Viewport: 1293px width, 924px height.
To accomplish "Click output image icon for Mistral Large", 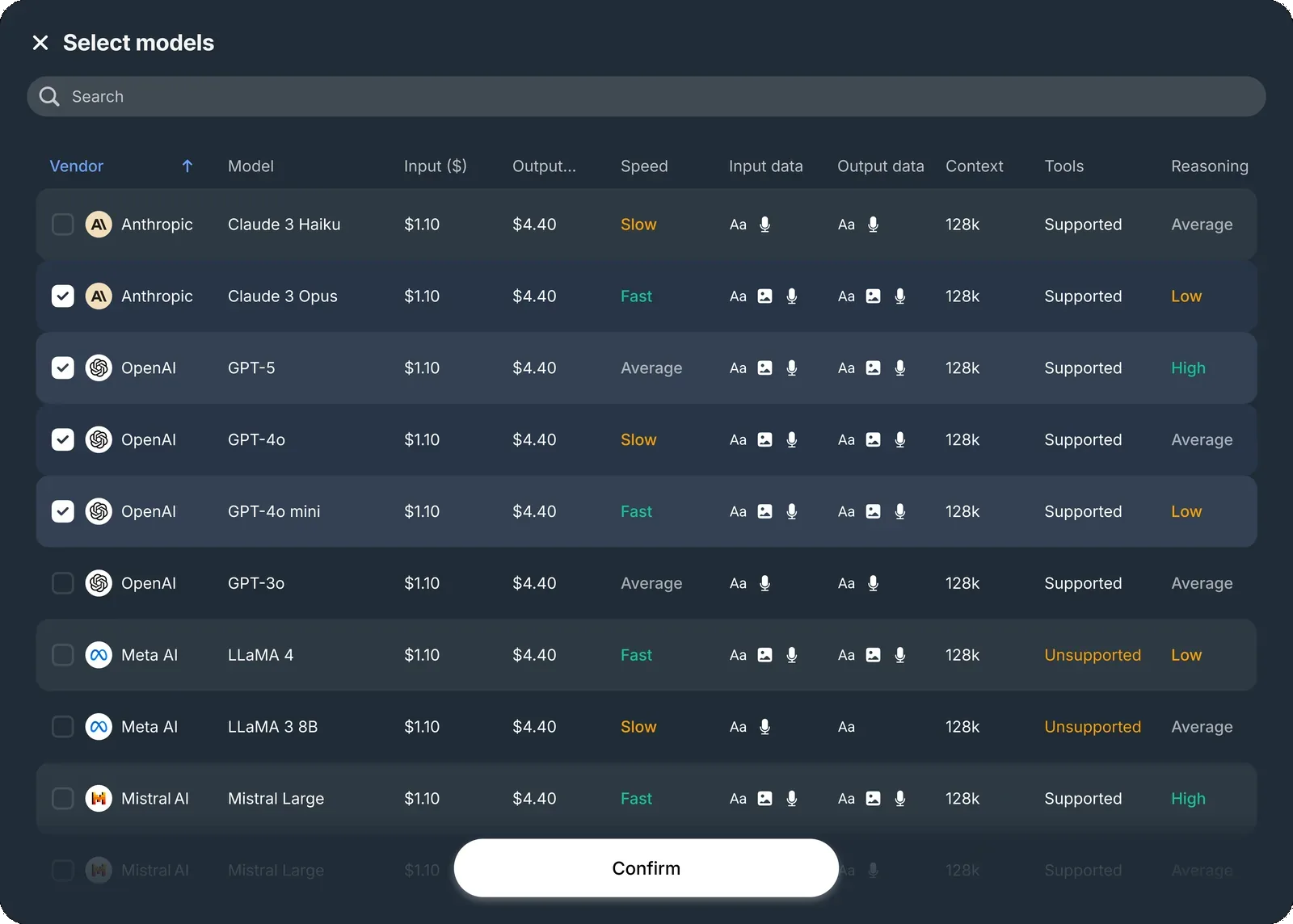I will (874, 799).
